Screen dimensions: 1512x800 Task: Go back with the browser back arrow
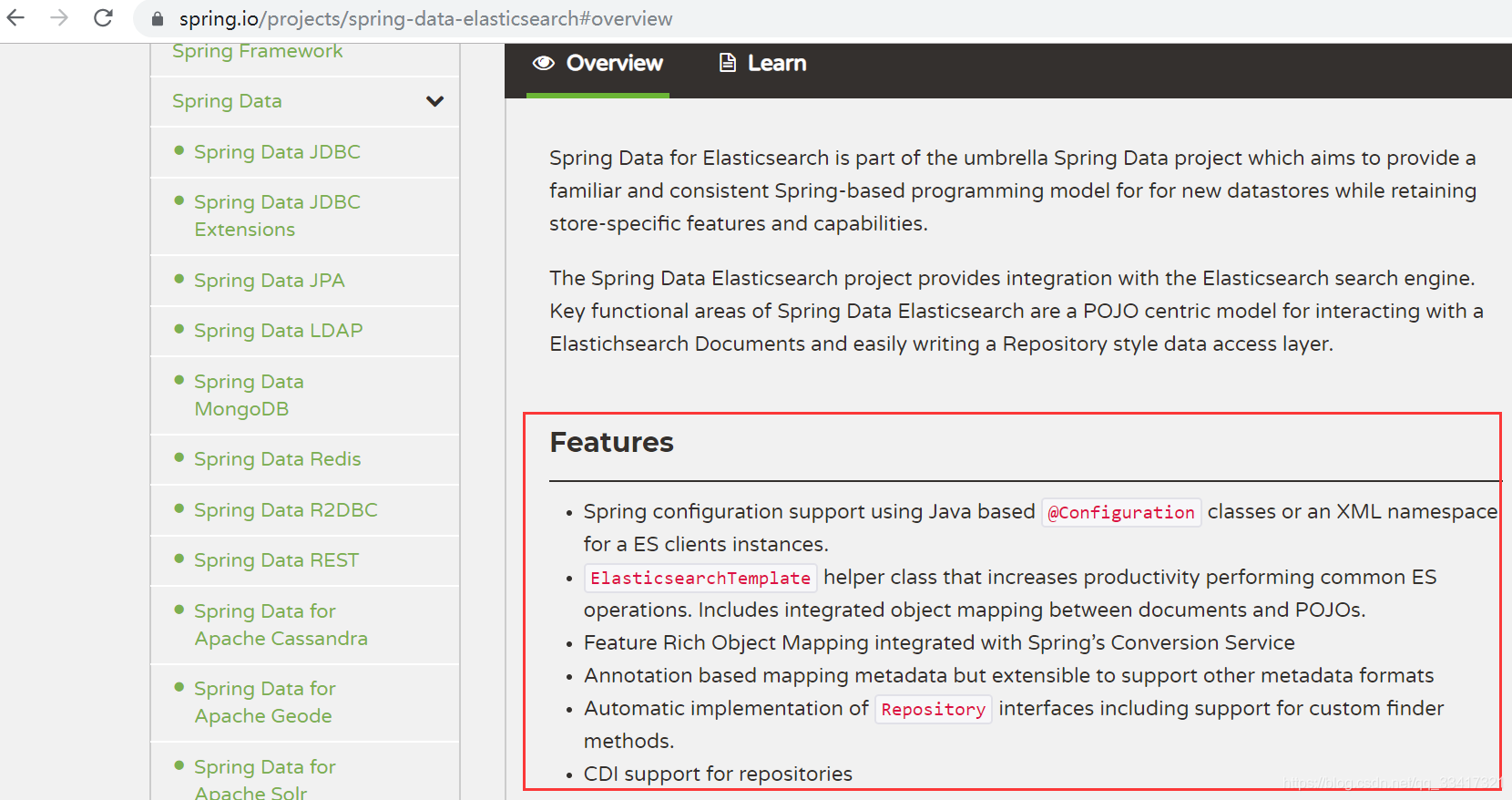coord(16,17)
